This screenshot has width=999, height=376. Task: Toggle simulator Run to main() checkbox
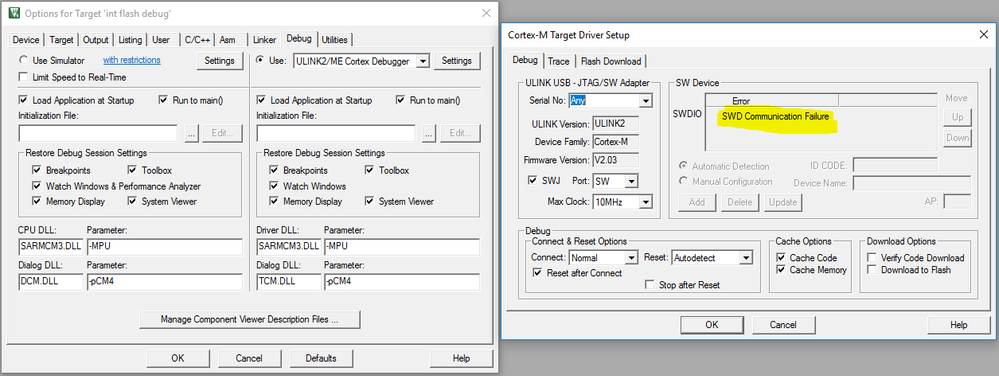click(x=163, y=100)
